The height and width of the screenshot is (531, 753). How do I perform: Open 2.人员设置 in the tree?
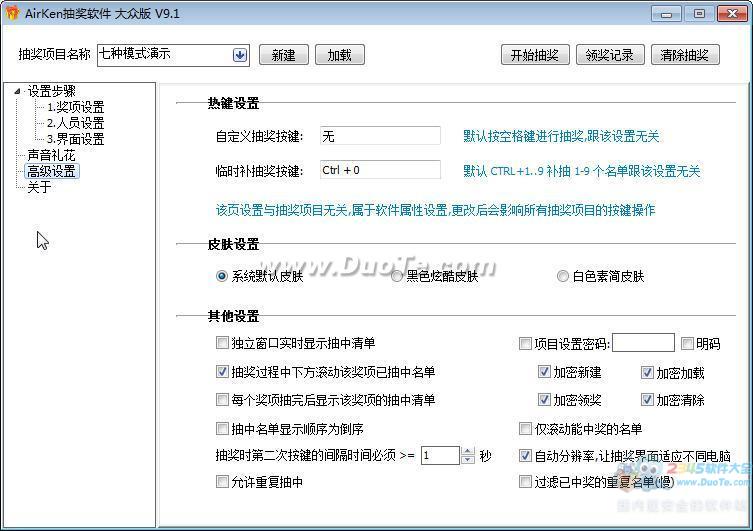point(75,123)
